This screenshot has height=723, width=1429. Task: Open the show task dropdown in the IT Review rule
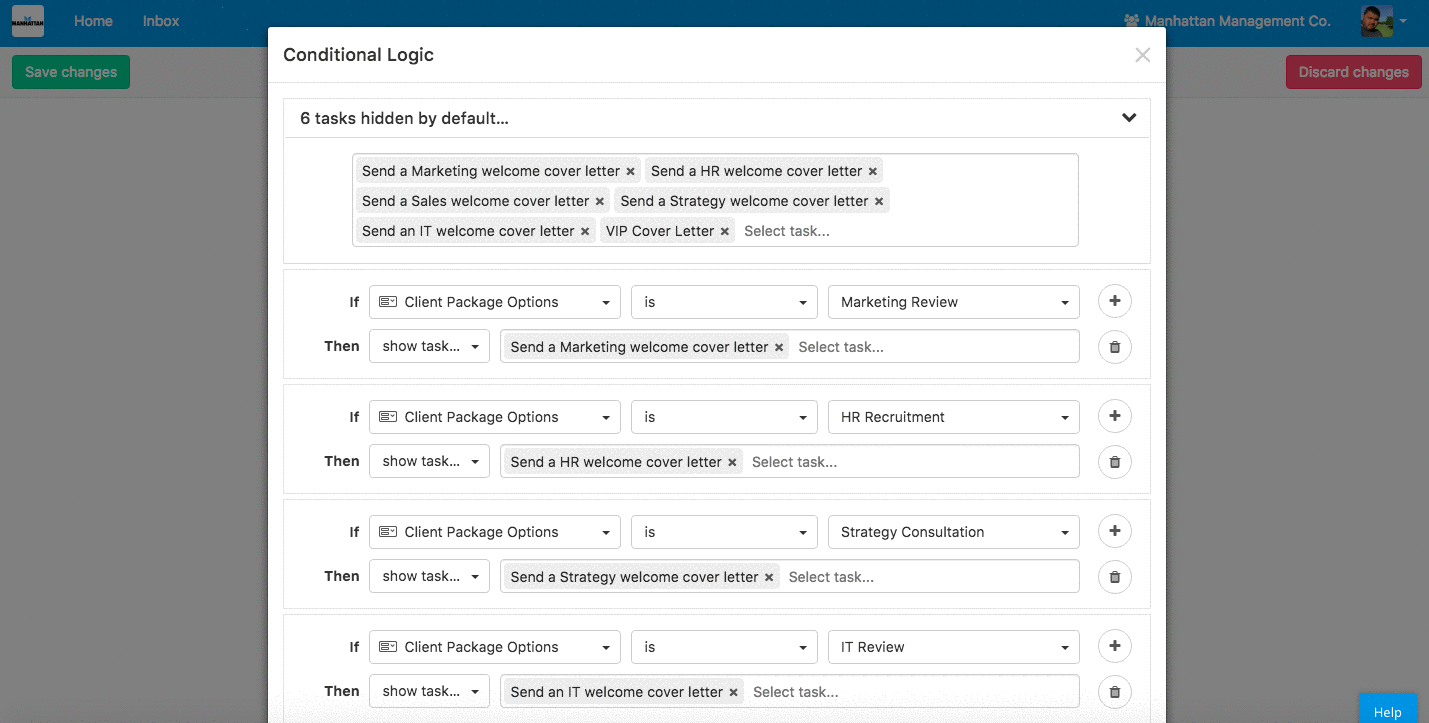tap(429, 691)
